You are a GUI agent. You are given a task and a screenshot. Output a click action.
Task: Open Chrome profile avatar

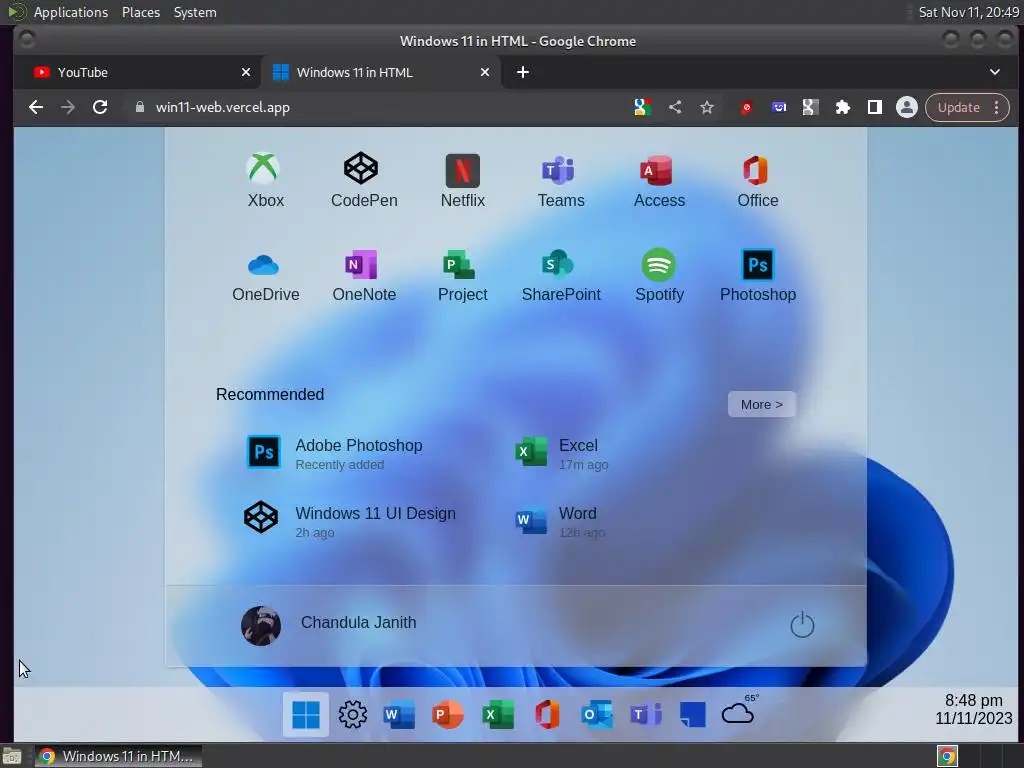coord(906,107)
